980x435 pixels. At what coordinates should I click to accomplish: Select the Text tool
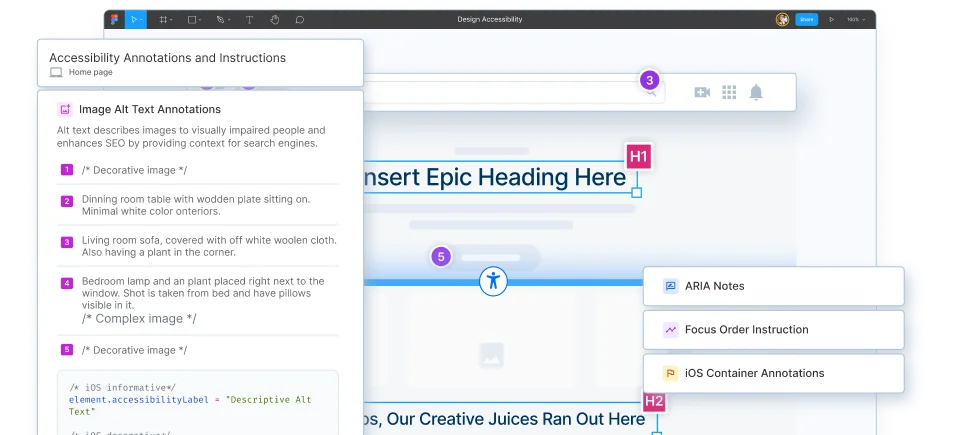click(x=249, y=19)
